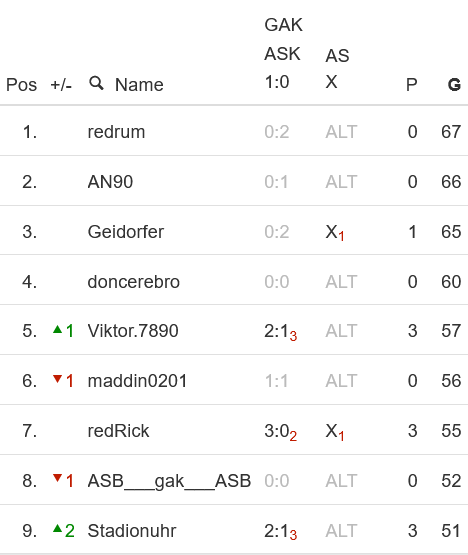The width and height of the screenshot is (468, 555).
Task: Select doncerebro in the ranking
Action: click(133, 282)
